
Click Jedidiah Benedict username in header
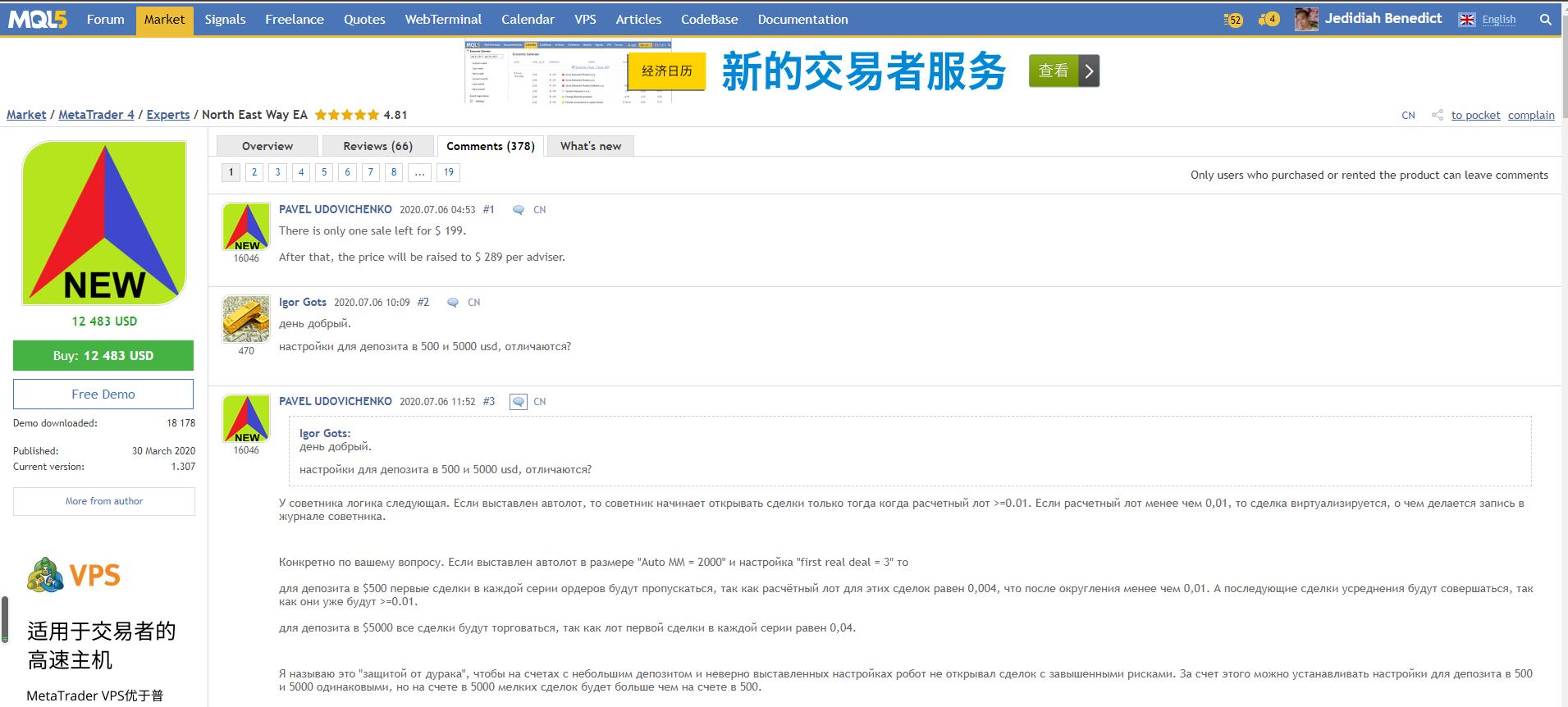click(x=1383, y=19)
